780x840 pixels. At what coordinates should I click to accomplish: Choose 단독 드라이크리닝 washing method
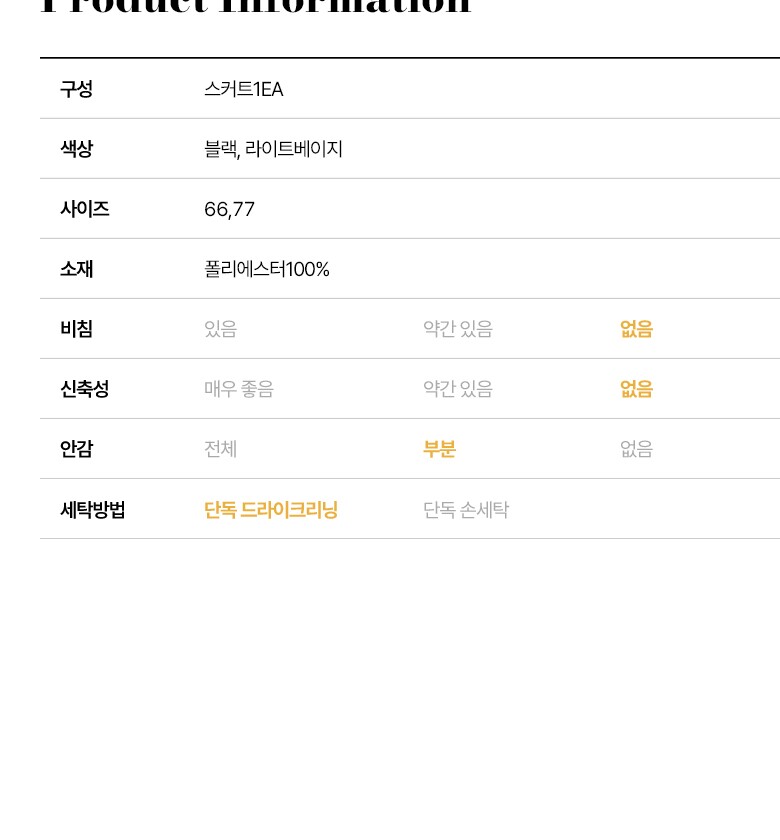(x=271, y=510)
